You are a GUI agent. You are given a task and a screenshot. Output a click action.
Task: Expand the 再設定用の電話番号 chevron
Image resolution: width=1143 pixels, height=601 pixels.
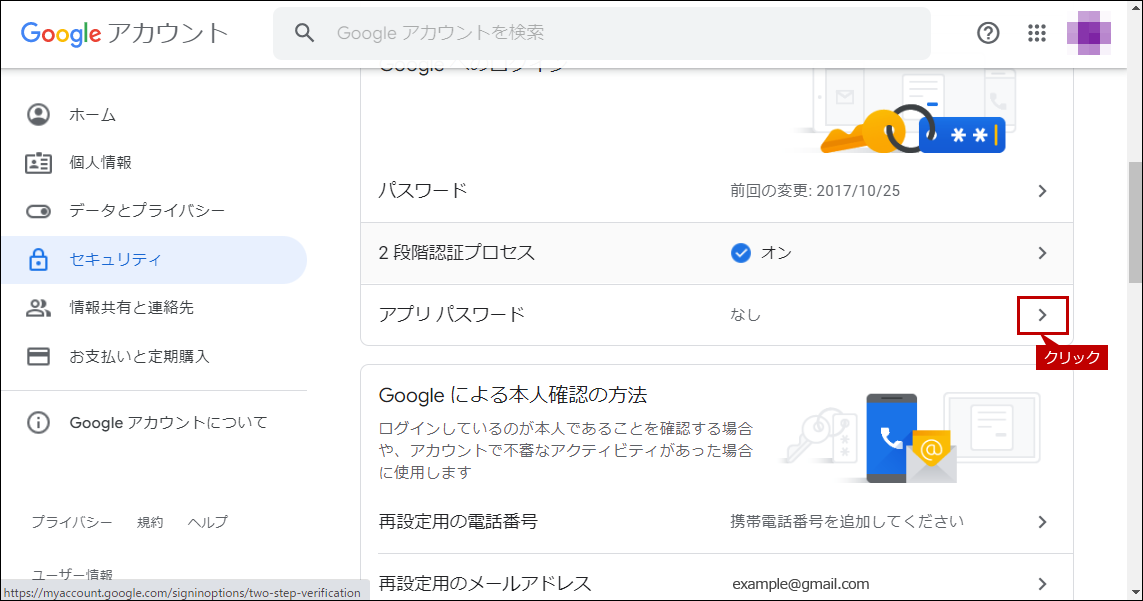[1042, 522]
